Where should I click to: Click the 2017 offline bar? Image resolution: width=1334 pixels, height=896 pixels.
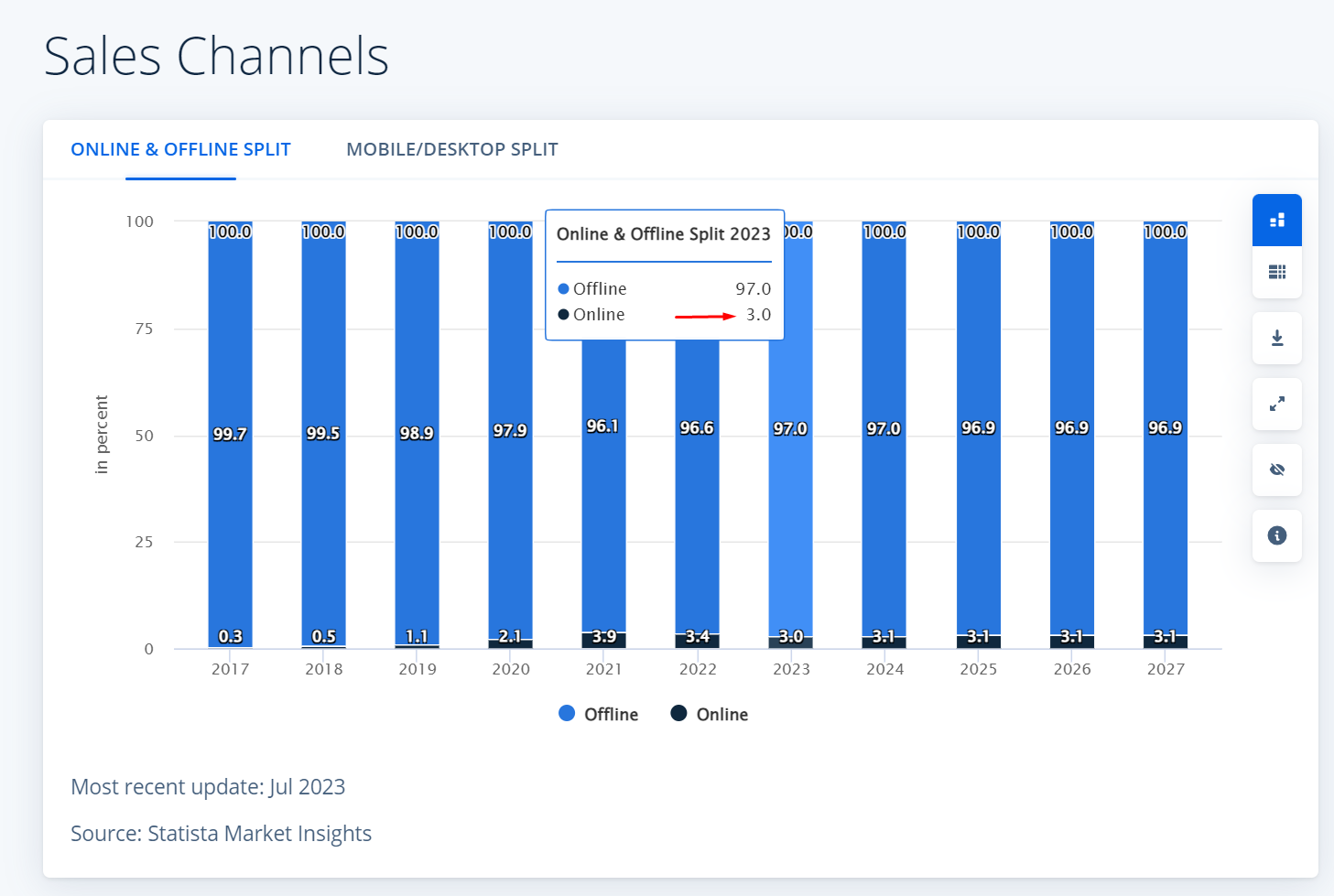pos(230,434)
